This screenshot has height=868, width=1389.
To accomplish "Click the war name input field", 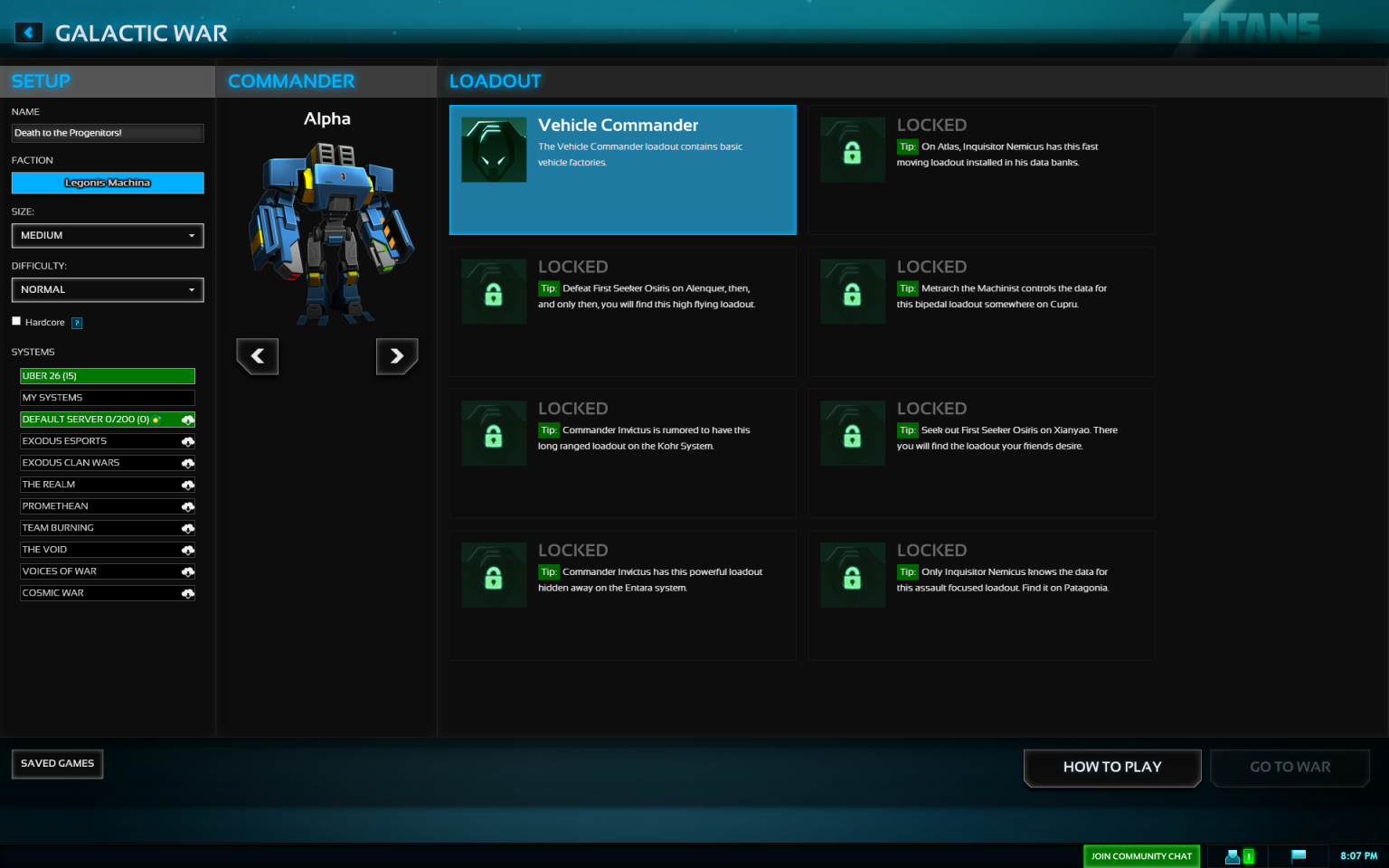I will [x=107, y=132].
